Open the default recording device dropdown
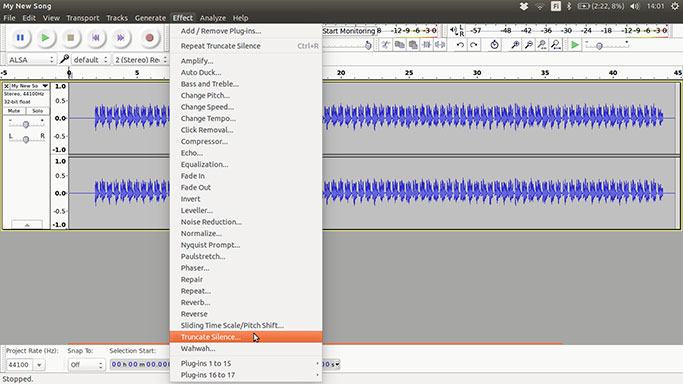 click(90, 60)
